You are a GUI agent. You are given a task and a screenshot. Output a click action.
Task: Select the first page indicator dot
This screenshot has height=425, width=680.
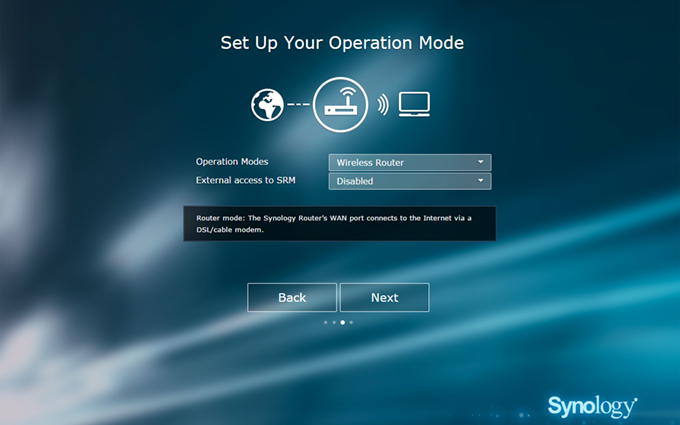tap(325, 323)
